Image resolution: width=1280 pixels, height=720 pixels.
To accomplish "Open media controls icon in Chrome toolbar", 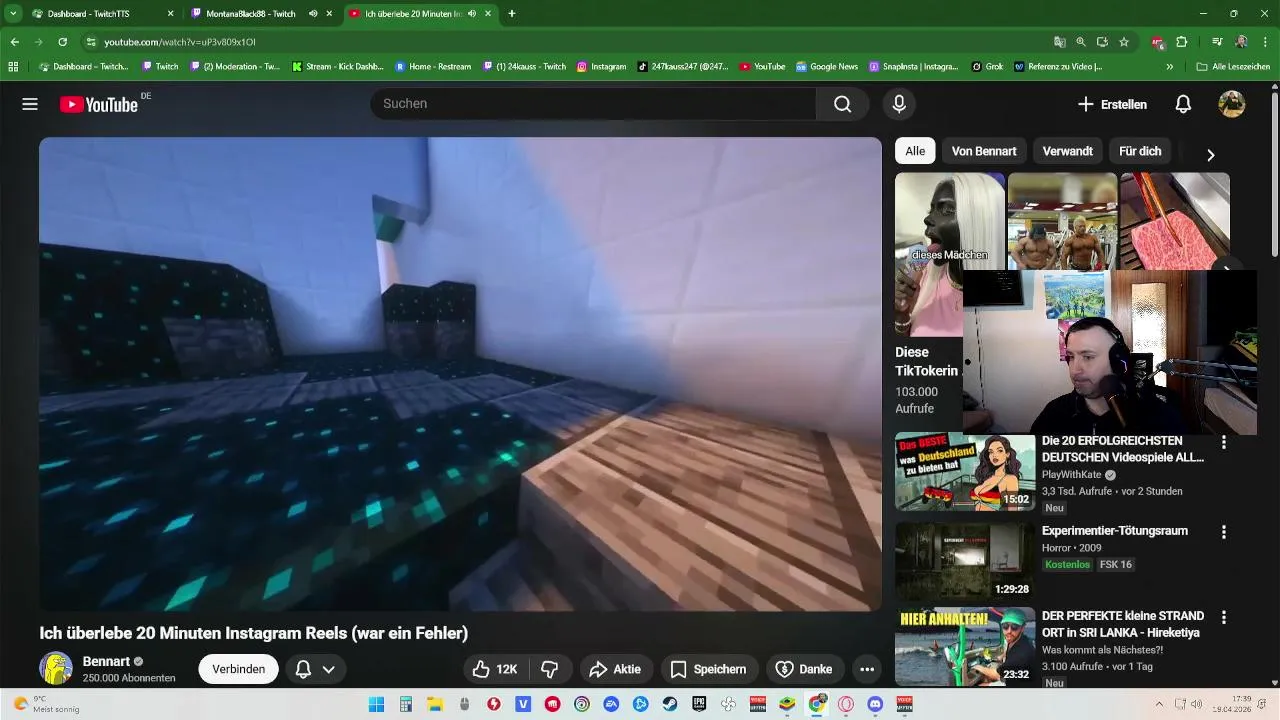I will click(x=1217, y=42).
